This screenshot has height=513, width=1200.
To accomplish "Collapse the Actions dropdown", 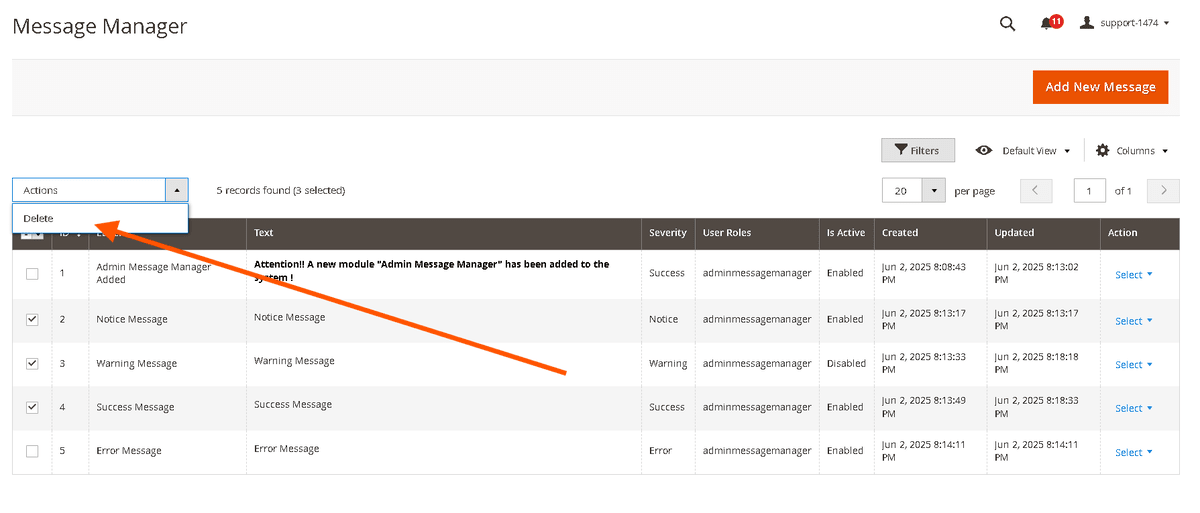I will pos(176,190).
